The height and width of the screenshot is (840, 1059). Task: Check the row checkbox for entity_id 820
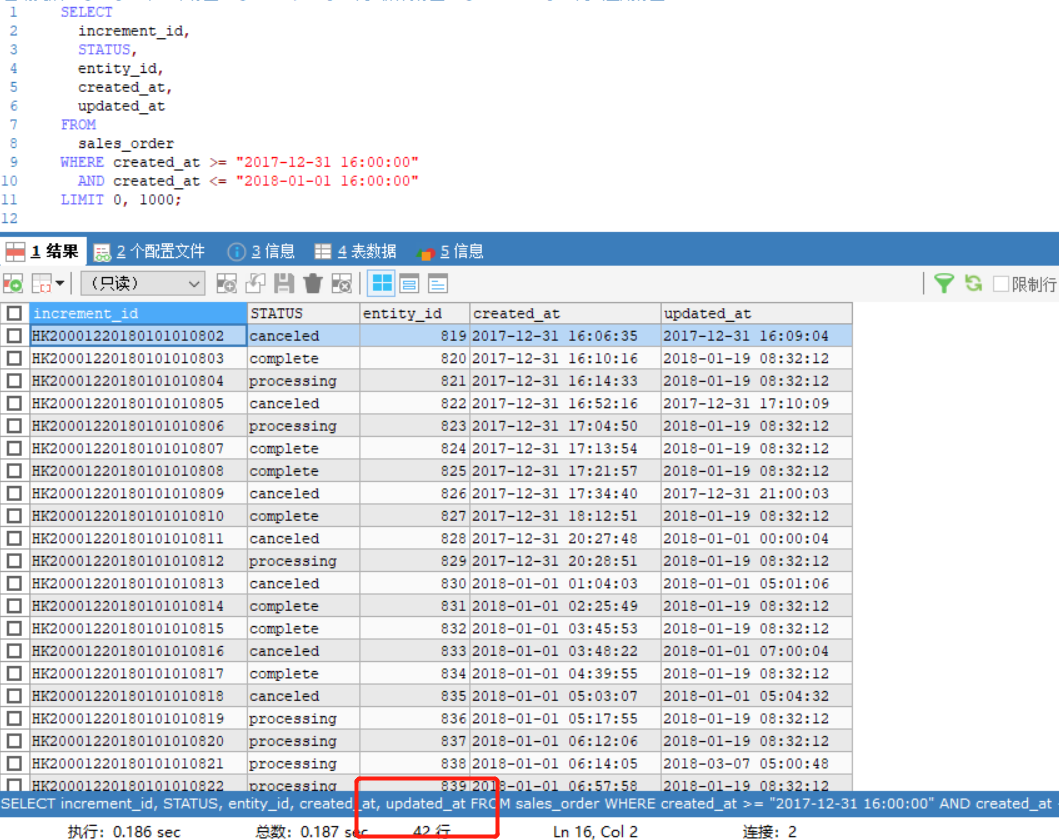point(13,358)
